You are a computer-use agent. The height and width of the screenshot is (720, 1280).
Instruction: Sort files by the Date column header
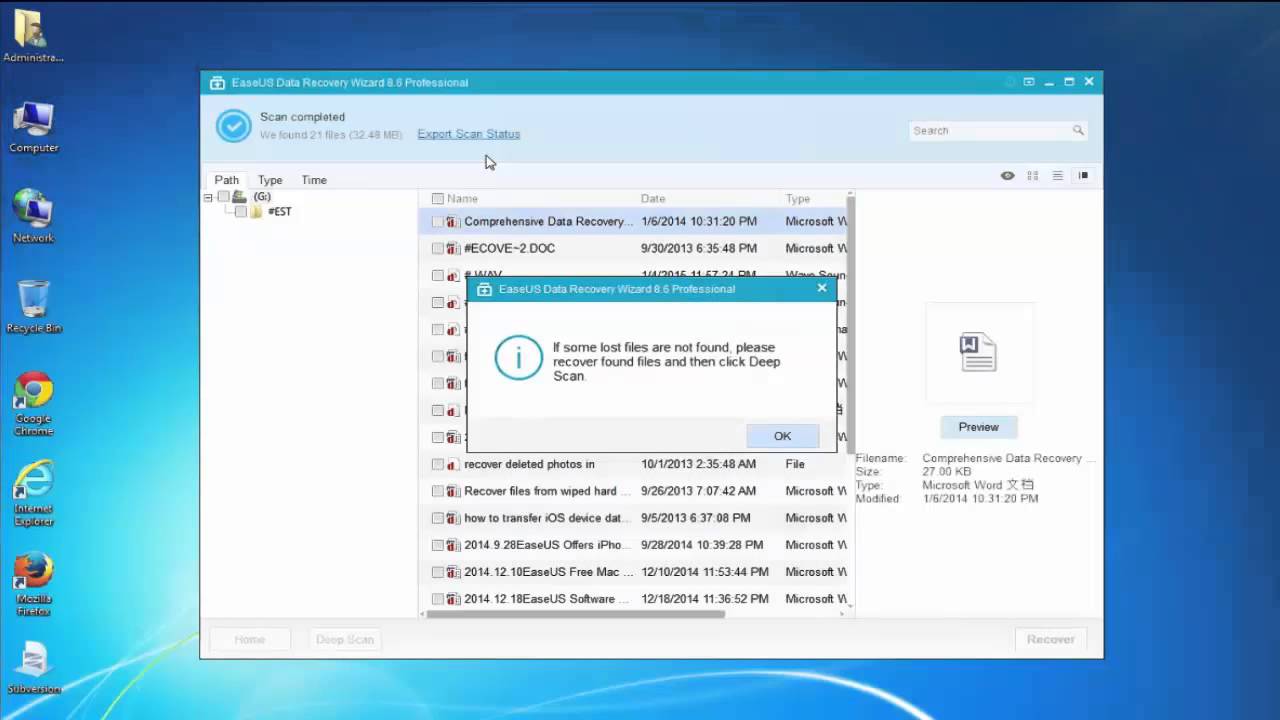pyautogui.click(x=653, y=199)
